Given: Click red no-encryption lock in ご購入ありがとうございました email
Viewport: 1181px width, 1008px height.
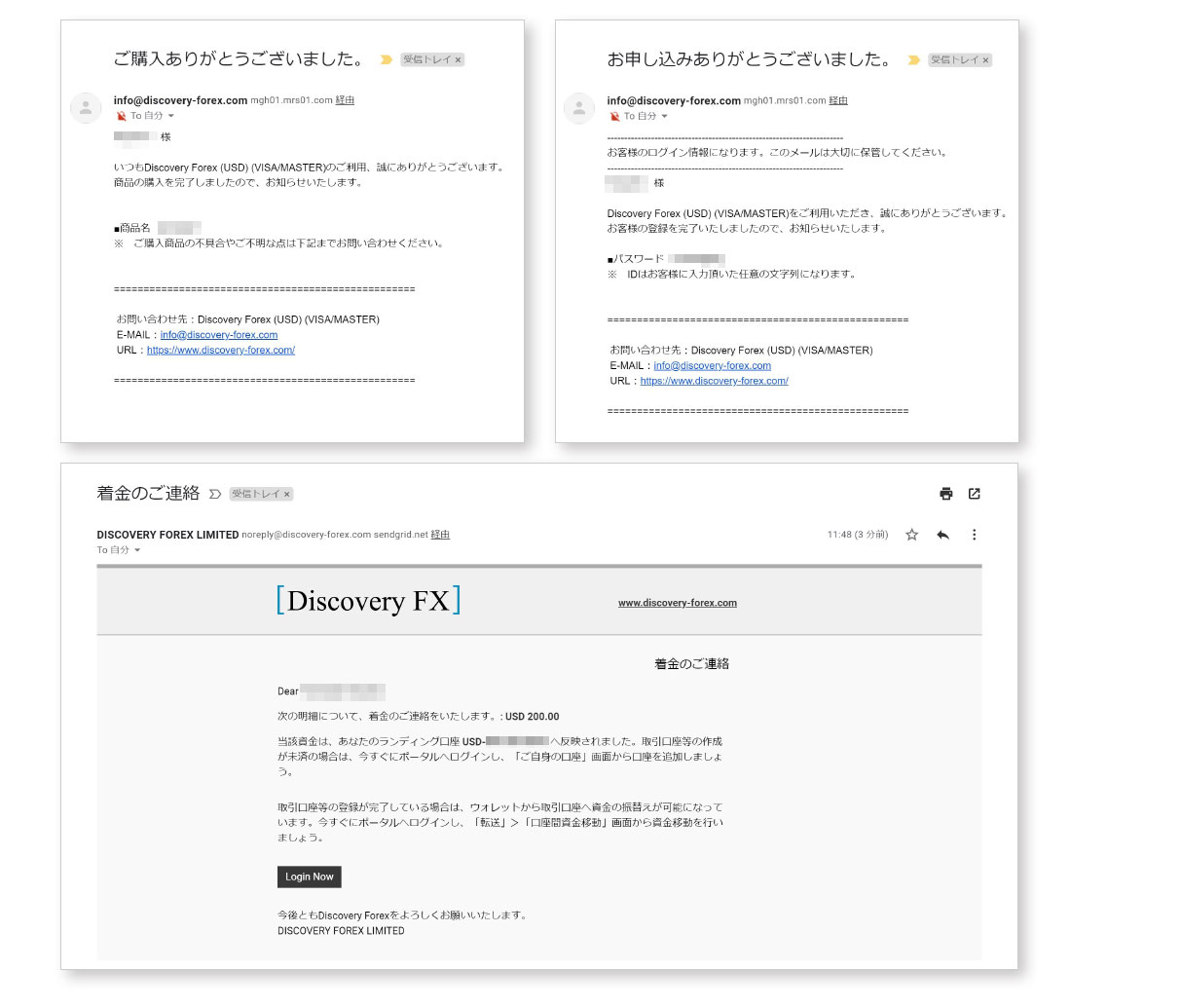Looking at the screenshot, I should pyautogui.click(x=121, y=116).
